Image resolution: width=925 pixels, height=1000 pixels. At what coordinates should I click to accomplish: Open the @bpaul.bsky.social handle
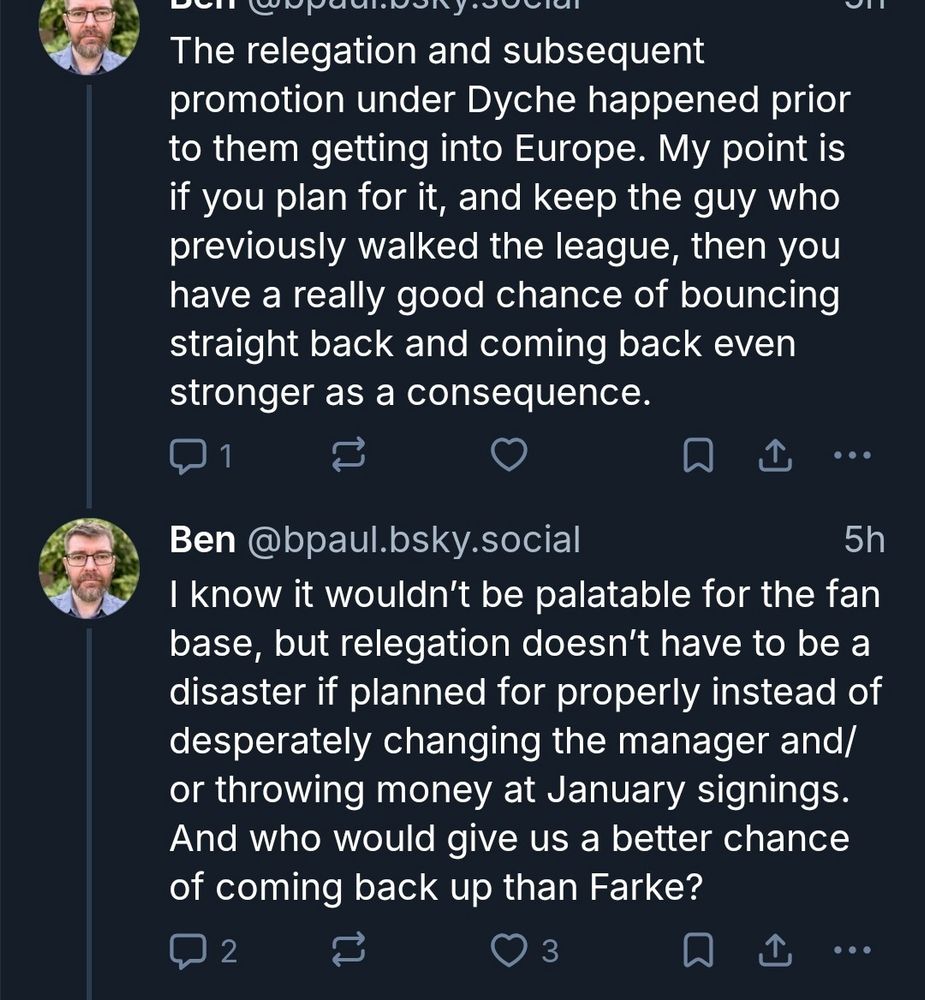(x=413, y=541)
